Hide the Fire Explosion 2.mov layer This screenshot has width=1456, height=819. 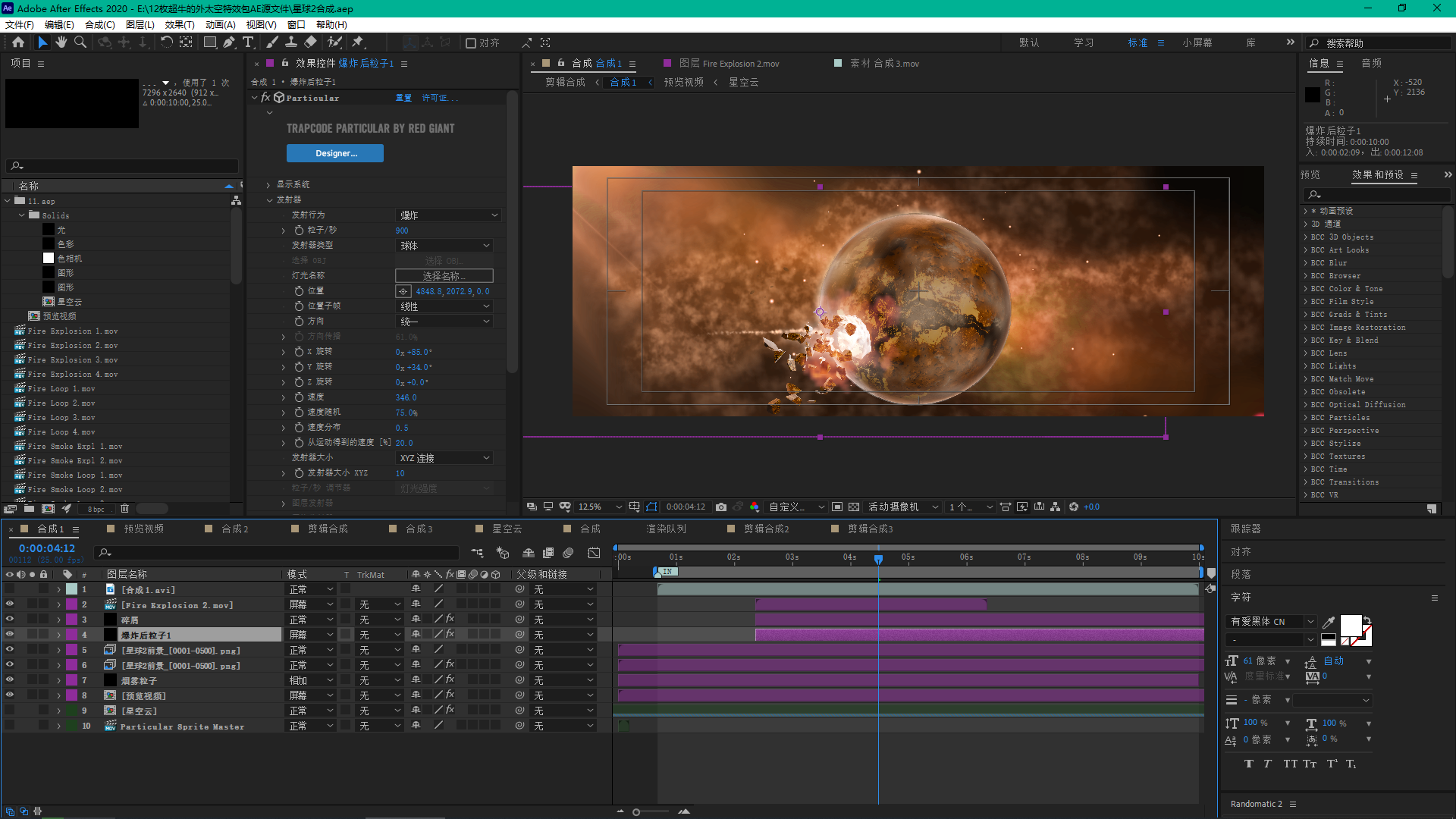click(x=10, y=604)
